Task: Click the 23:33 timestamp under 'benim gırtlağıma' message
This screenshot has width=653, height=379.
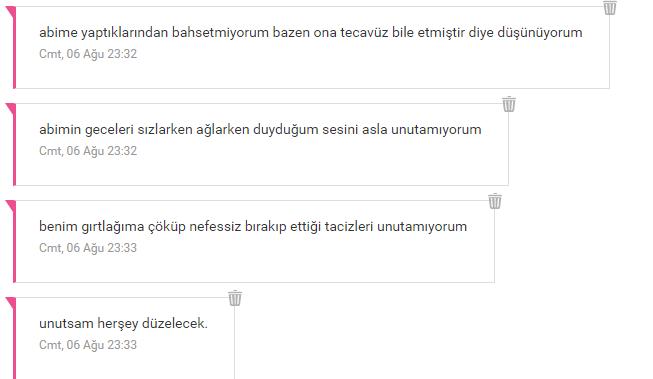Action: click(88, 248)
